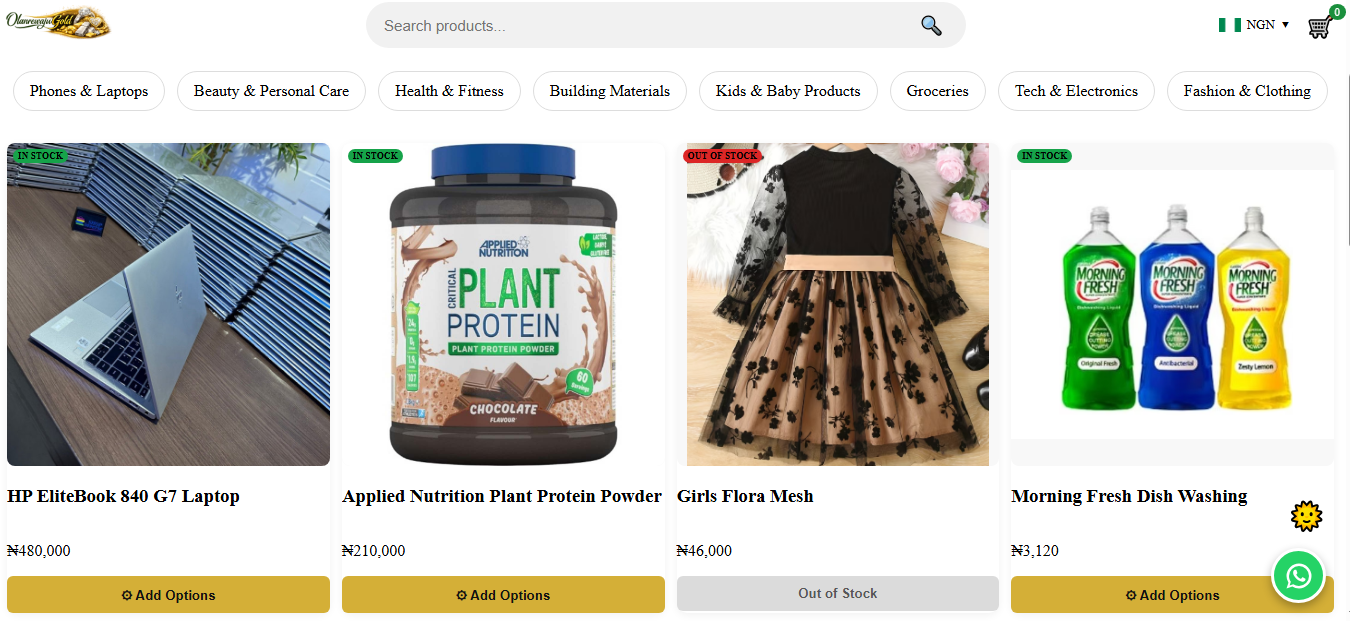Image resolution: width=1350 pixels, height=621 pixels.
Task: Click the Girls Flora Mesh product title
Action: pyautogui.click(x=745, y=496)
